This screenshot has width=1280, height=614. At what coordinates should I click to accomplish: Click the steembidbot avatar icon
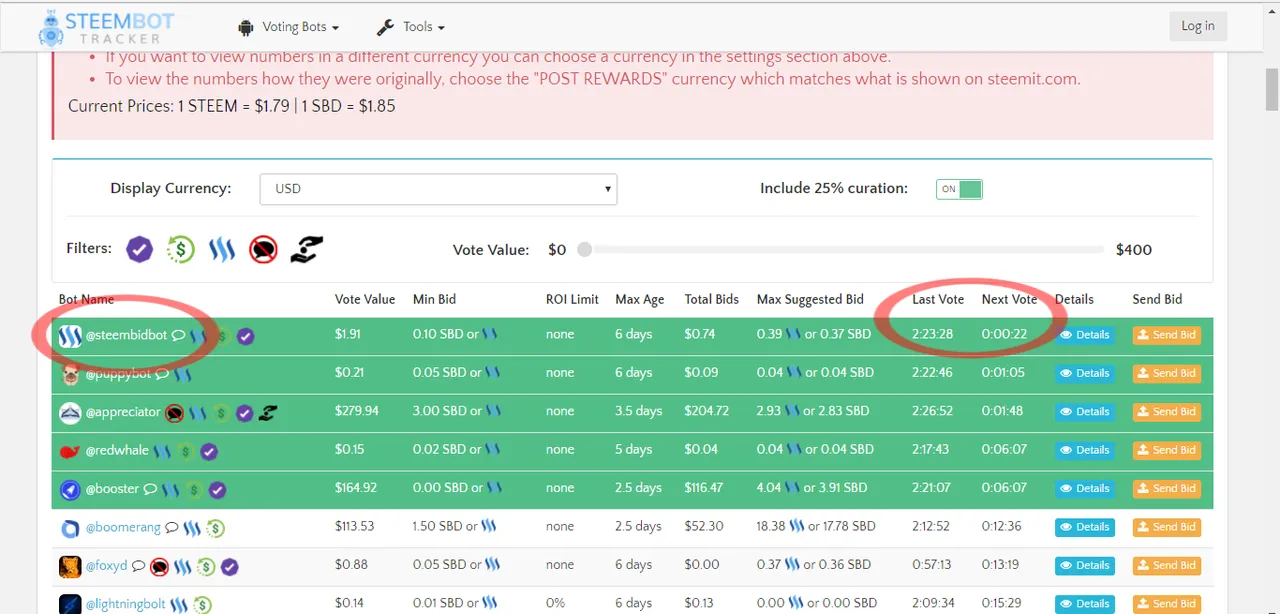point(70,335)
